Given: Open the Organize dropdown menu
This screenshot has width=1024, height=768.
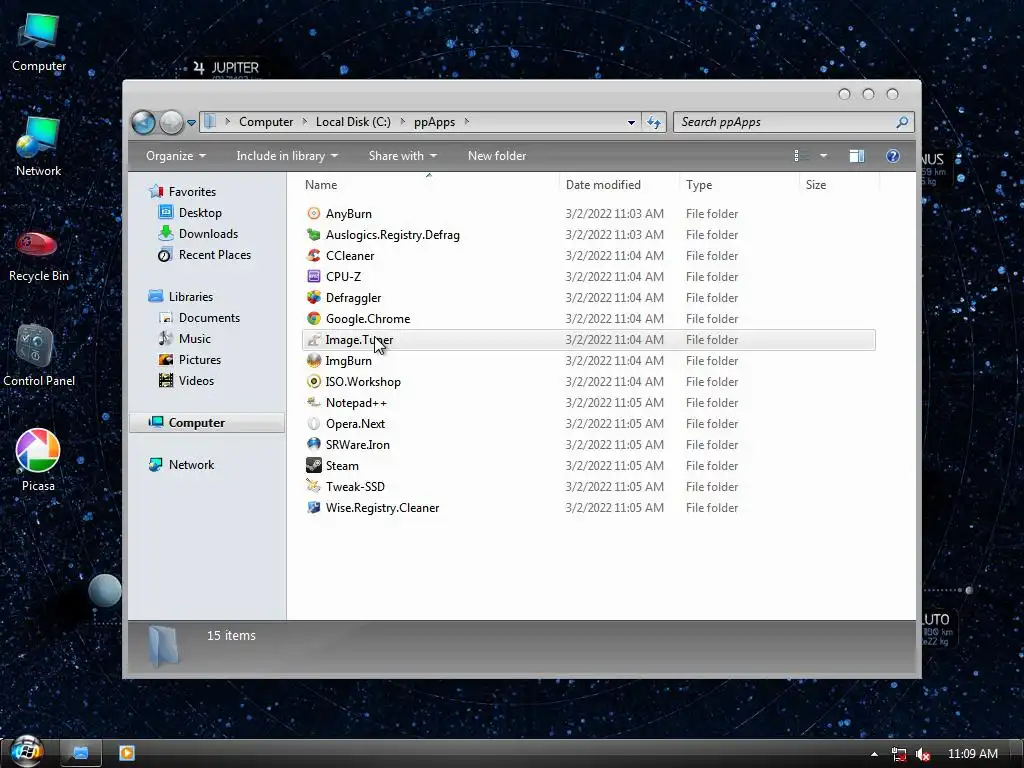Looking at the screenshot, I should (176, 156).
